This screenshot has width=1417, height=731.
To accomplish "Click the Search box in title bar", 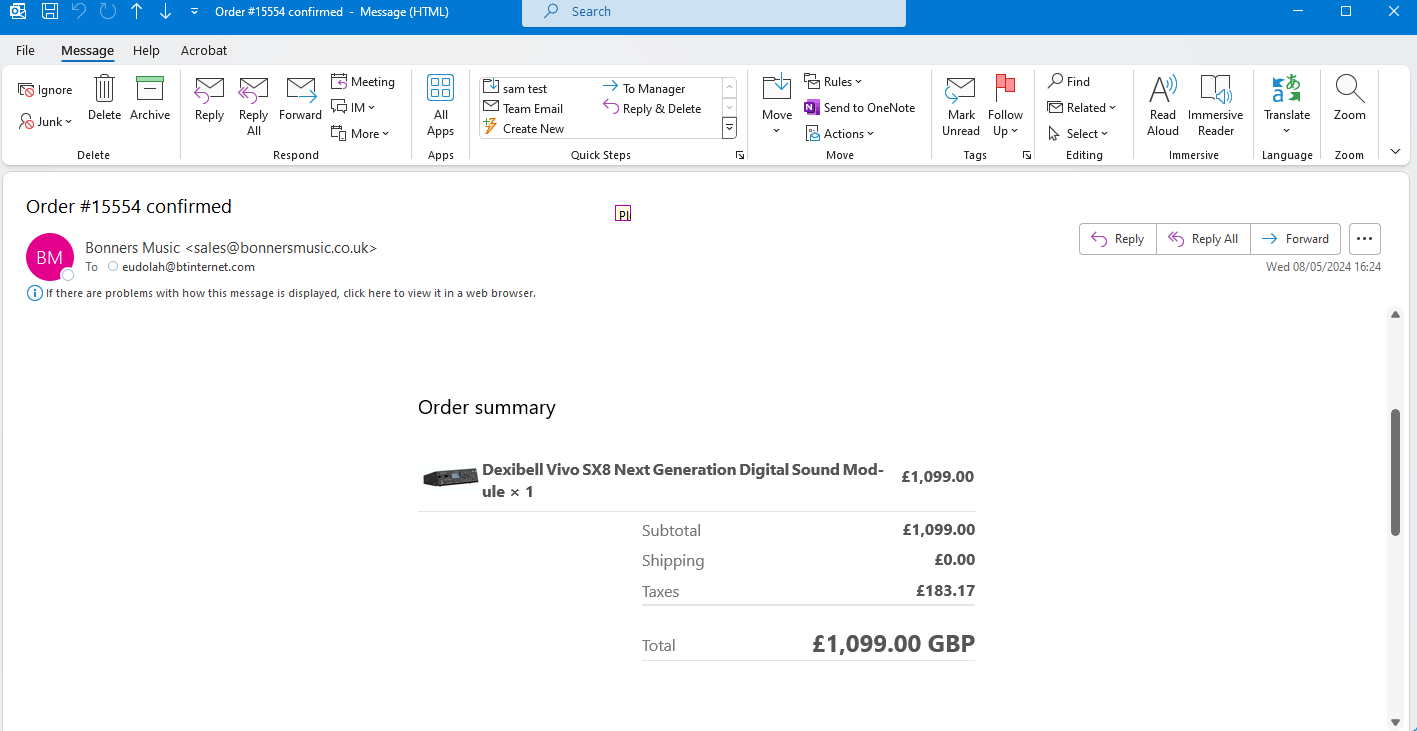I will pos(713,12).
